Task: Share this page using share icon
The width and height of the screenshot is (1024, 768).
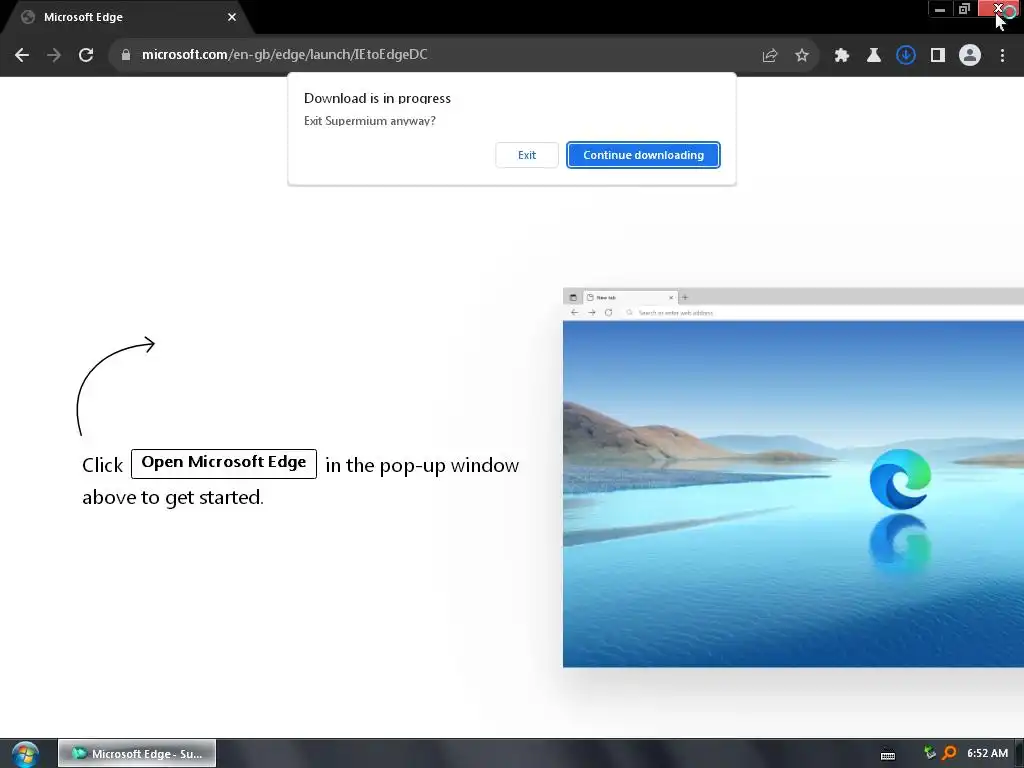Action: pyautogui.click(x=770, y=56)
